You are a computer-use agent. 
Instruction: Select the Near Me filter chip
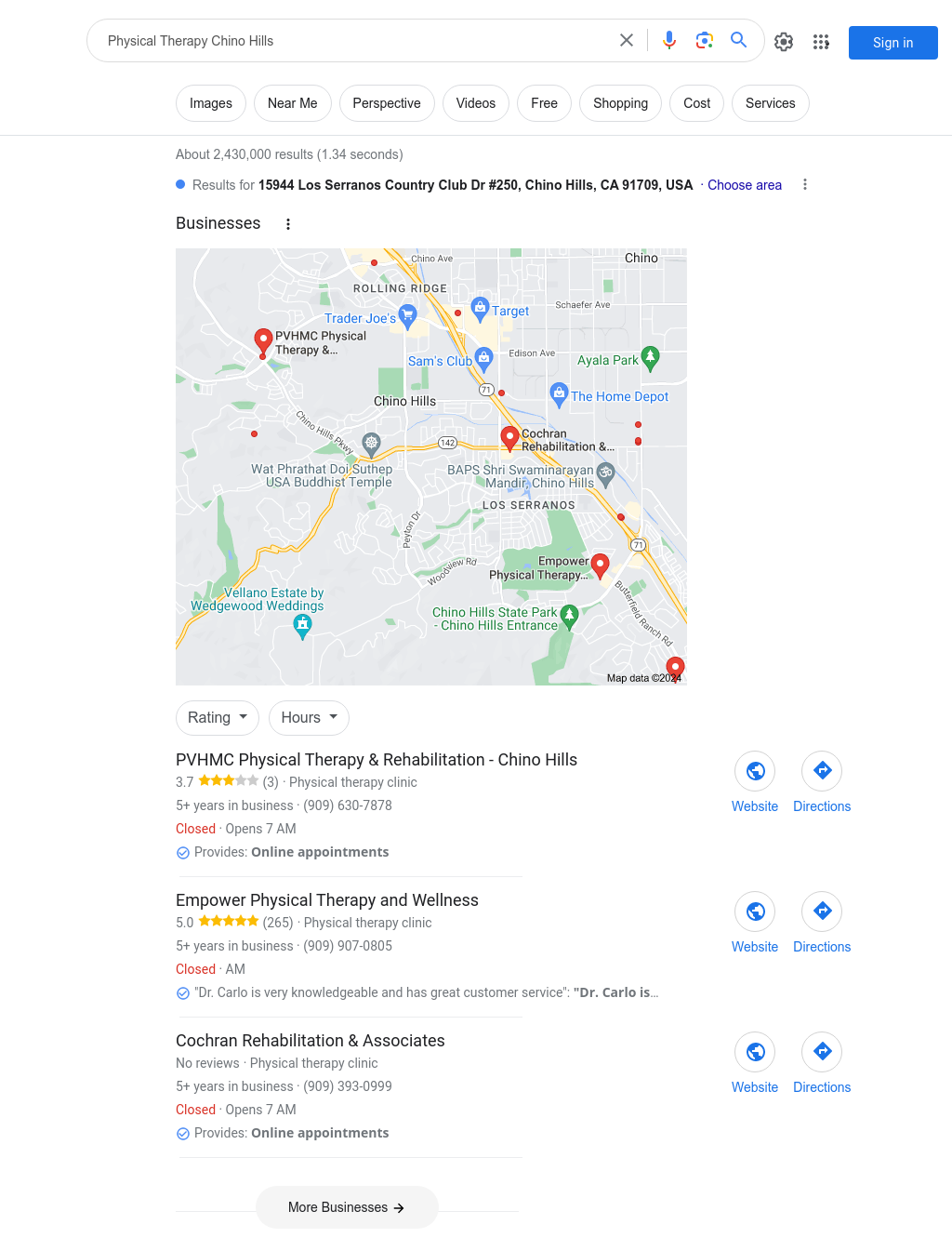(293, 103)
